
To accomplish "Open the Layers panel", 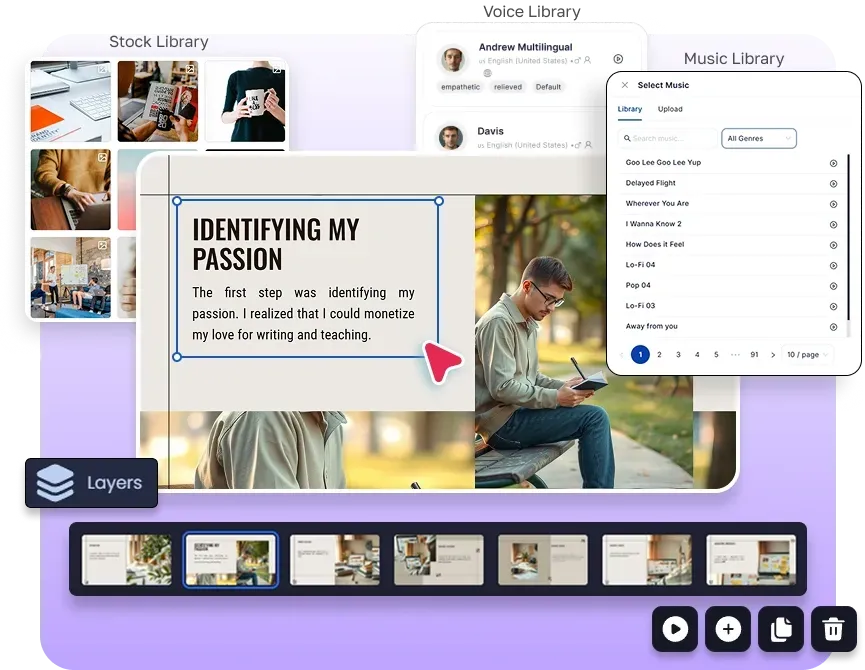I will click(92, 483).
